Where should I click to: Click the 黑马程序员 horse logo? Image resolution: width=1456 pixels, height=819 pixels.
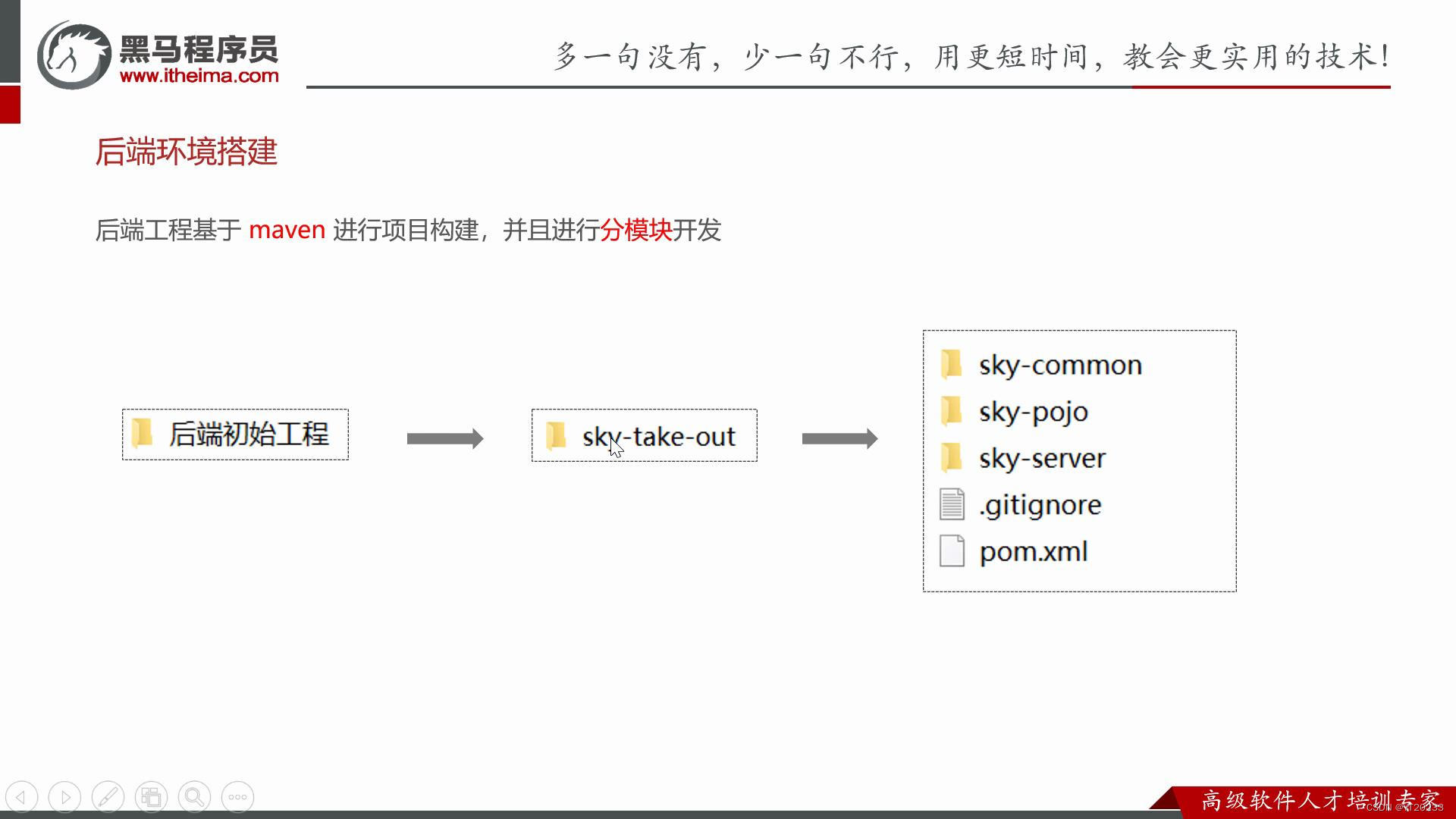[x=74, y=55]
